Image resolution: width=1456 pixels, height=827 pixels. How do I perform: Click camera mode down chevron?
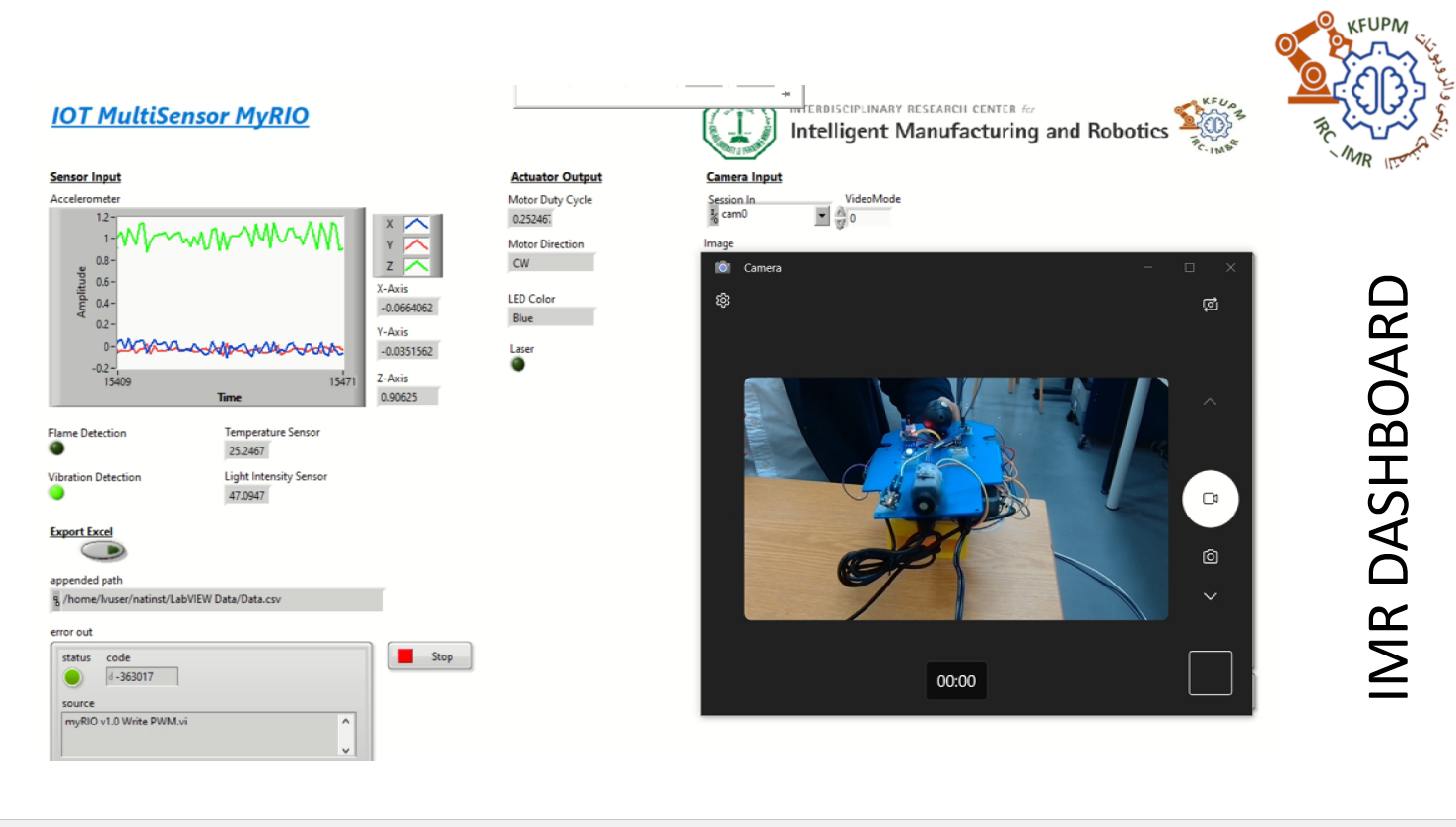point(1210,596)
